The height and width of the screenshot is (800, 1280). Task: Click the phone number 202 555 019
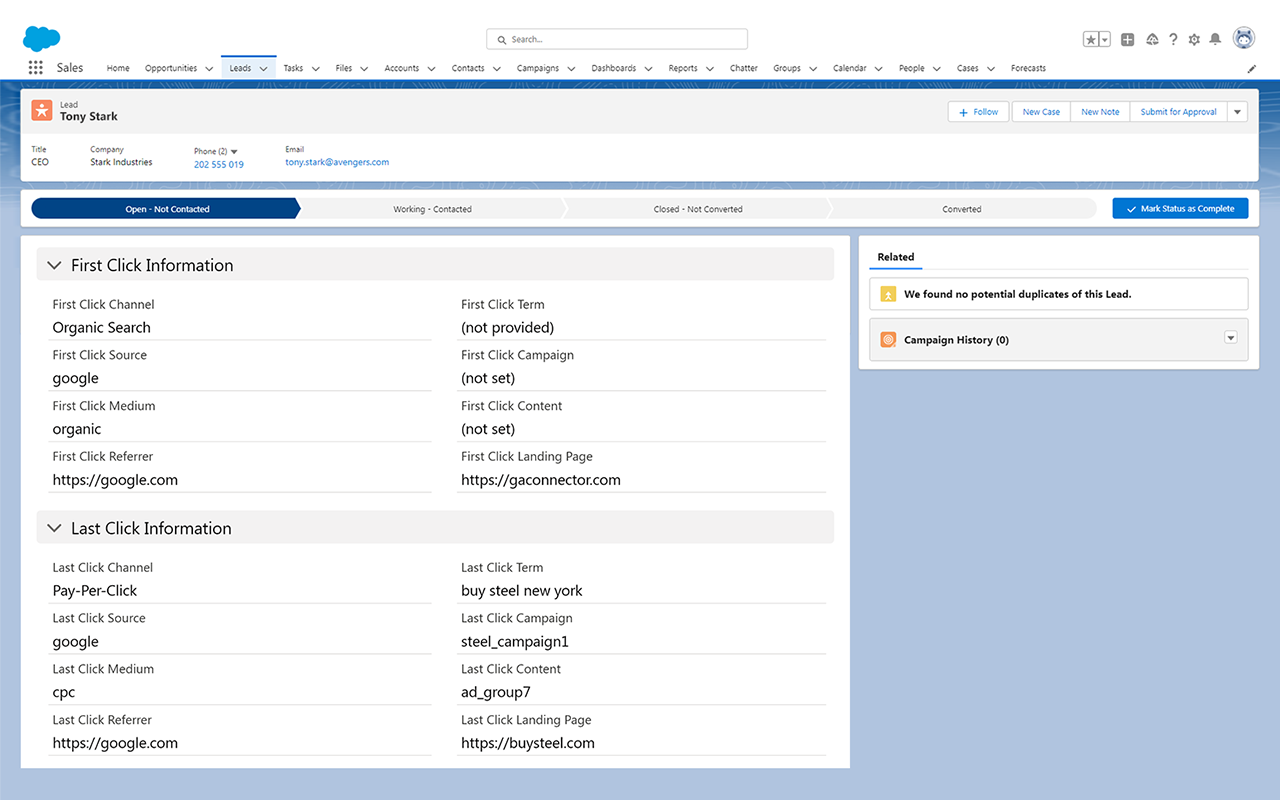(219, 164)
